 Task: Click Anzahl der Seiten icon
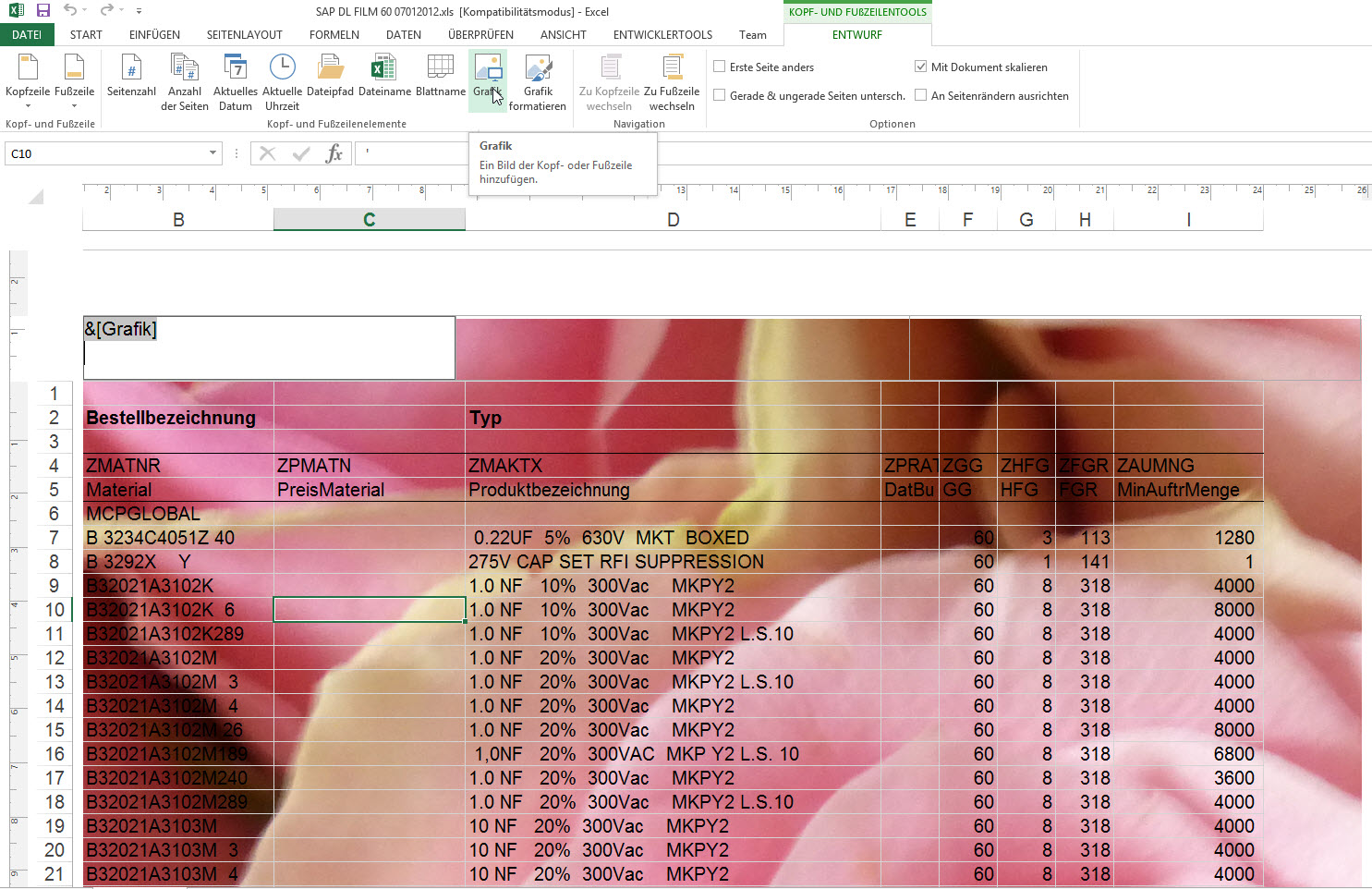(x=184, y=69)
